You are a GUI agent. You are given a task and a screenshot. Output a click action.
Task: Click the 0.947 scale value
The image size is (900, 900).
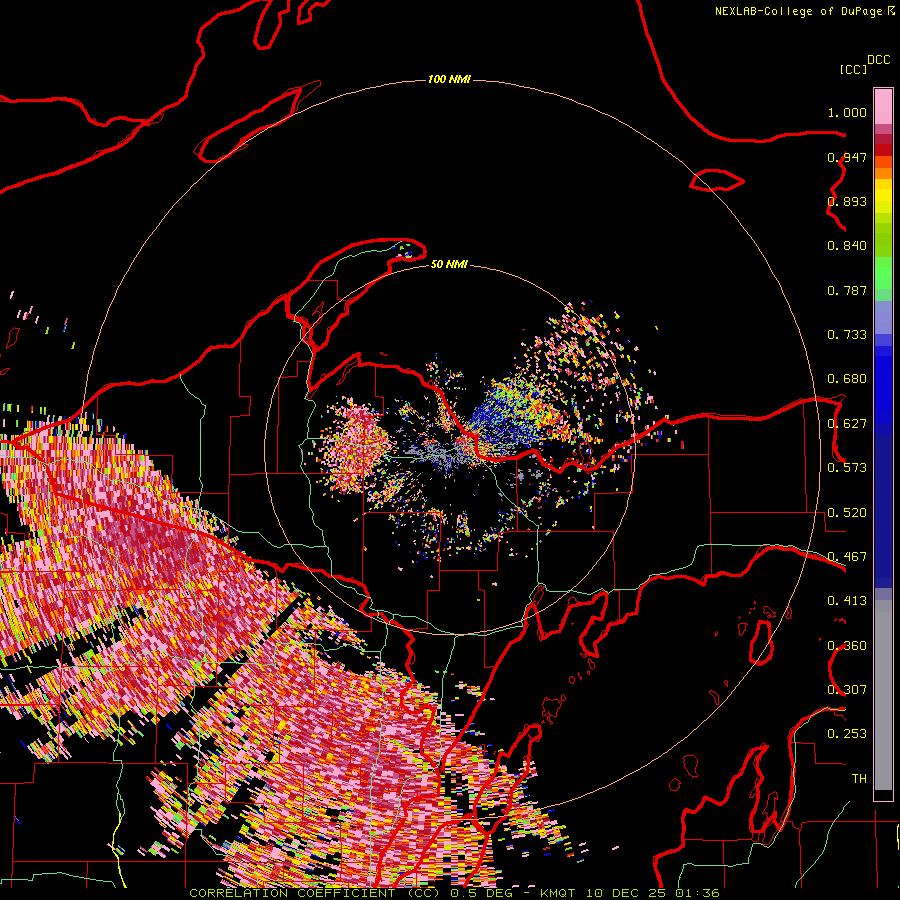point(847,157)
